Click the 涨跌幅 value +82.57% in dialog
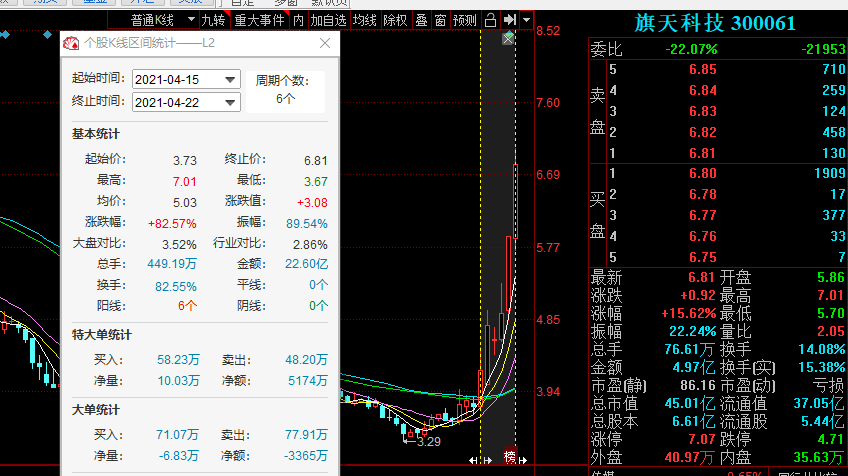The width and height of the screenshot is (848, 476). pyautogui.click(x=172, y=223)
